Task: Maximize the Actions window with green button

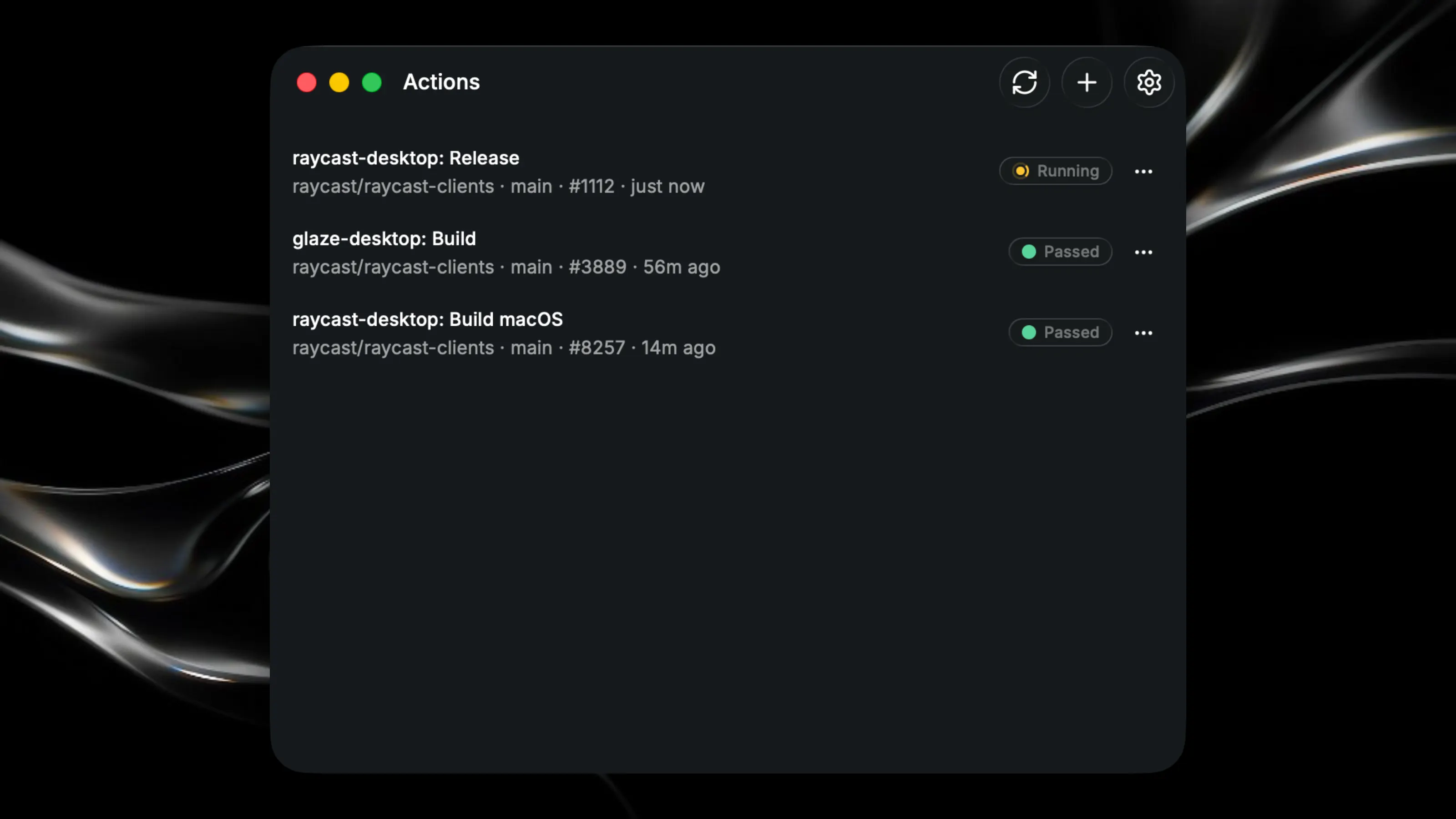Action: (x=372, y=82)
